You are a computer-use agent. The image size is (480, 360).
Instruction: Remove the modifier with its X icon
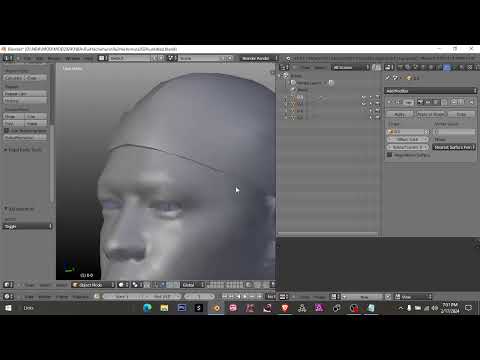[x=471, y=102]
